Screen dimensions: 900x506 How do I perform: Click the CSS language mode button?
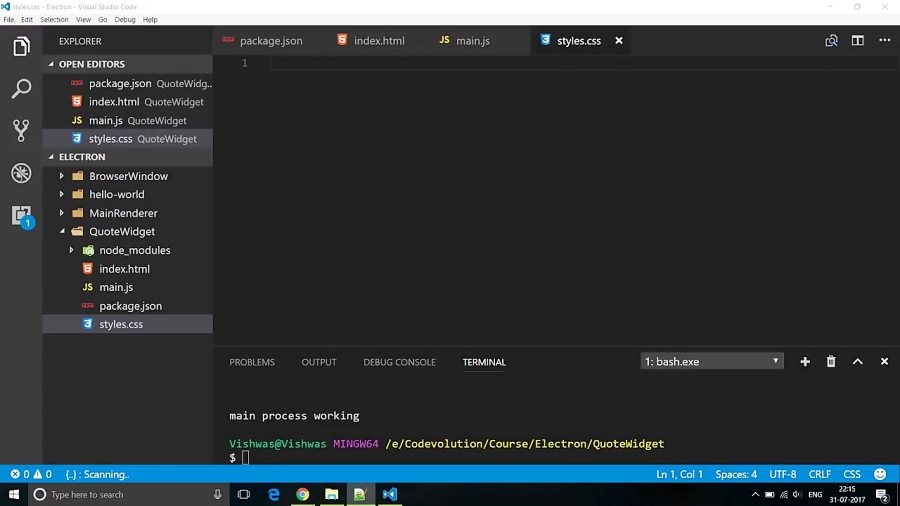click(852, 474)
